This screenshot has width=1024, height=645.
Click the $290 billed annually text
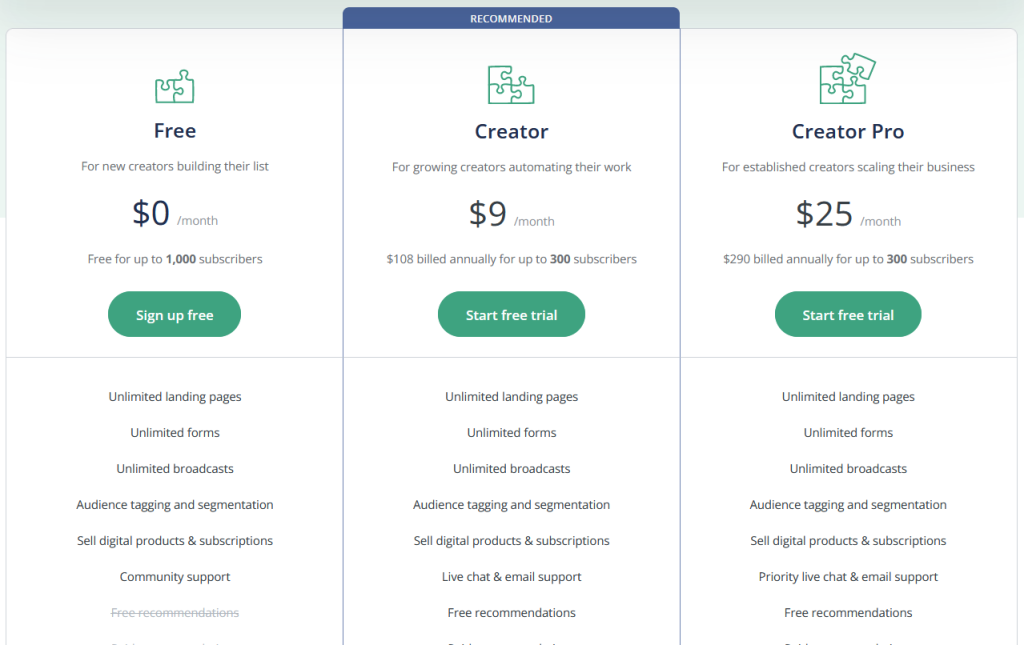(848, 259)
